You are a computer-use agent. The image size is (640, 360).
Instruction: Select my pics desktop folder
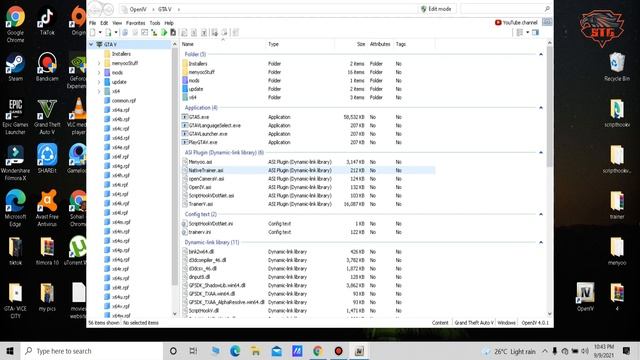47,297
